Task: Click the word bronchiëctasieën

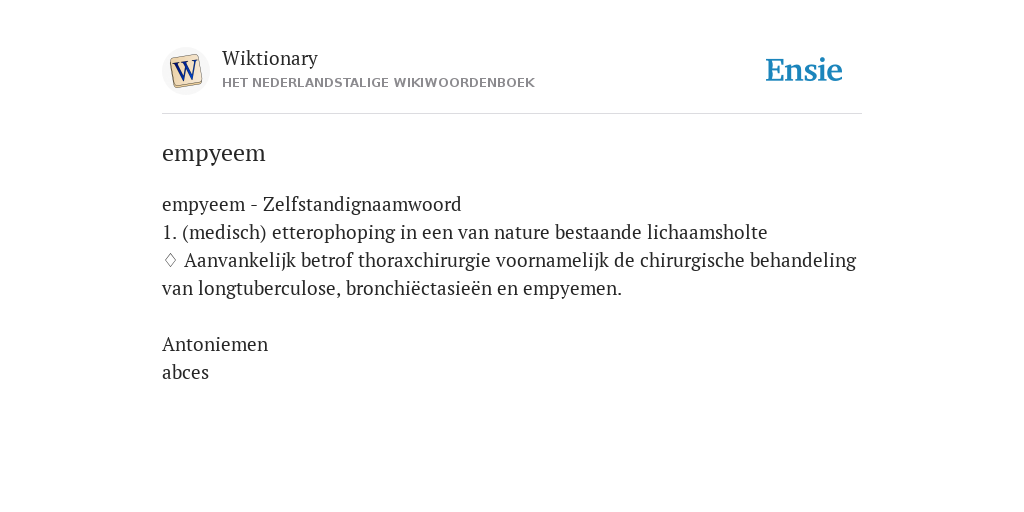Action: 419,289
